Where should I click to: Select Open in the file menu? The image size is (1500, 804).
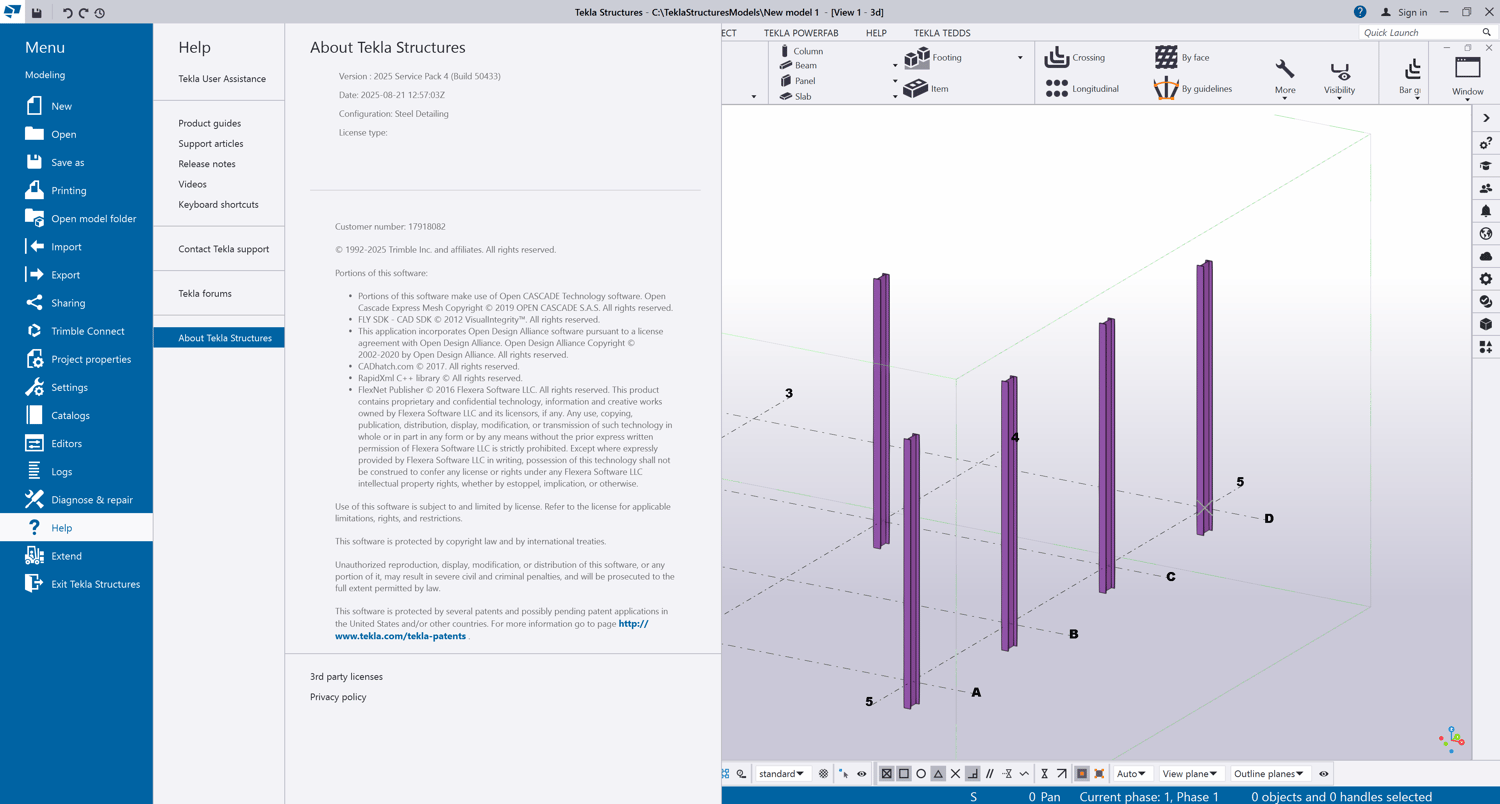click(76, 134)
